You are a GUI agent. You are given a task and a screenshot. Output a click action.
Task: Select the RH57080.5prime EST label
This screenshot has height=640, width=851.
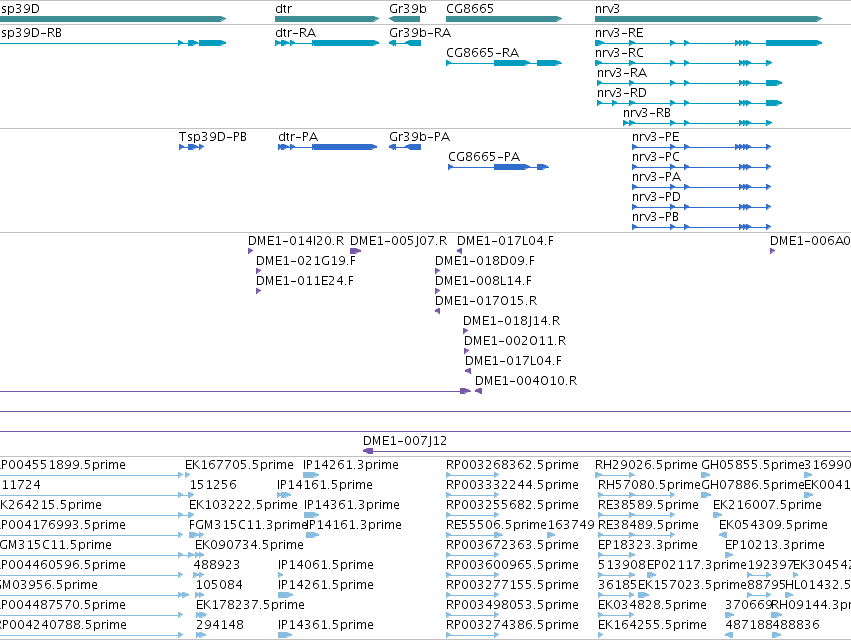pos(649,485)
